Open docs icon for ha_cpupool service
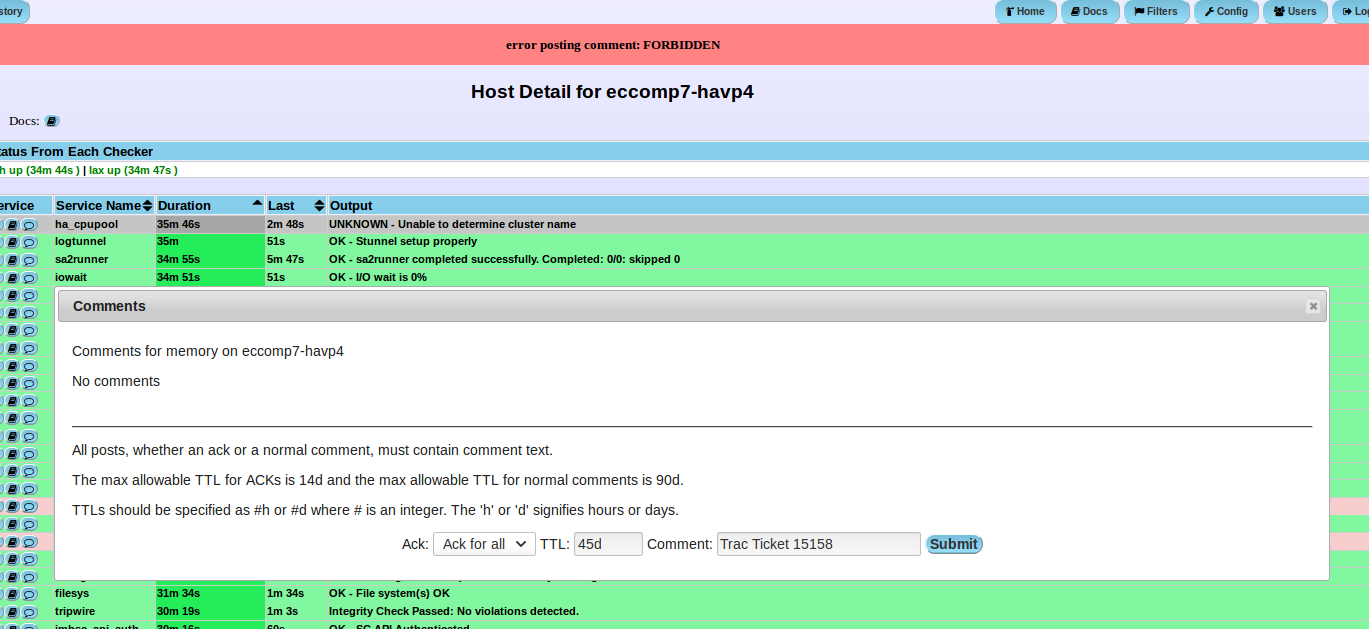Image resolution: width=1369 pixels, height=629 pixels. tap(13, 225)
